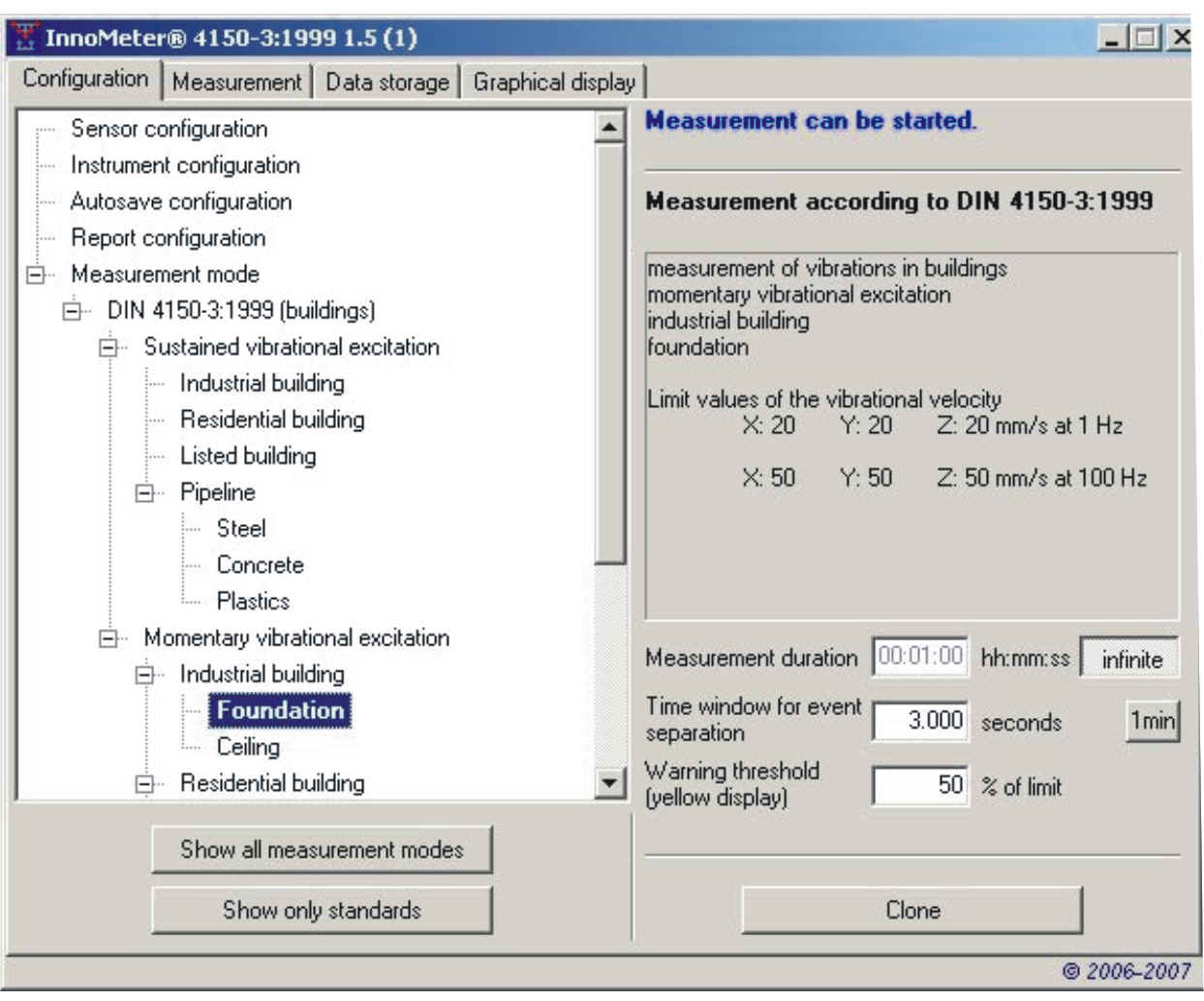Set time window with the 1min button
The image size is (1204, 1001).
(x=1153, y=721)
